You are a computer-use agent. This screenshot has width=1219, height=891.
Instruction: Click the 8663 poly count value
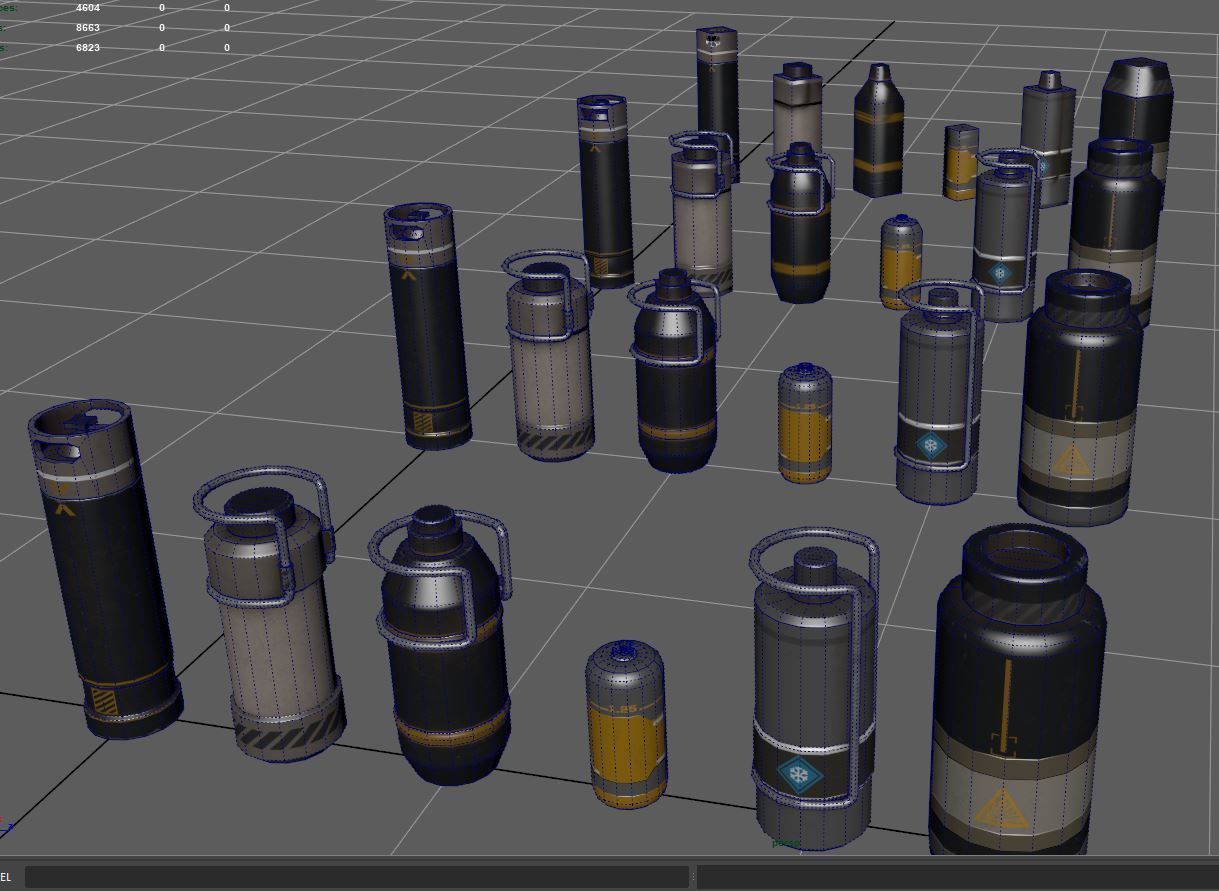(x=88, y=28)
